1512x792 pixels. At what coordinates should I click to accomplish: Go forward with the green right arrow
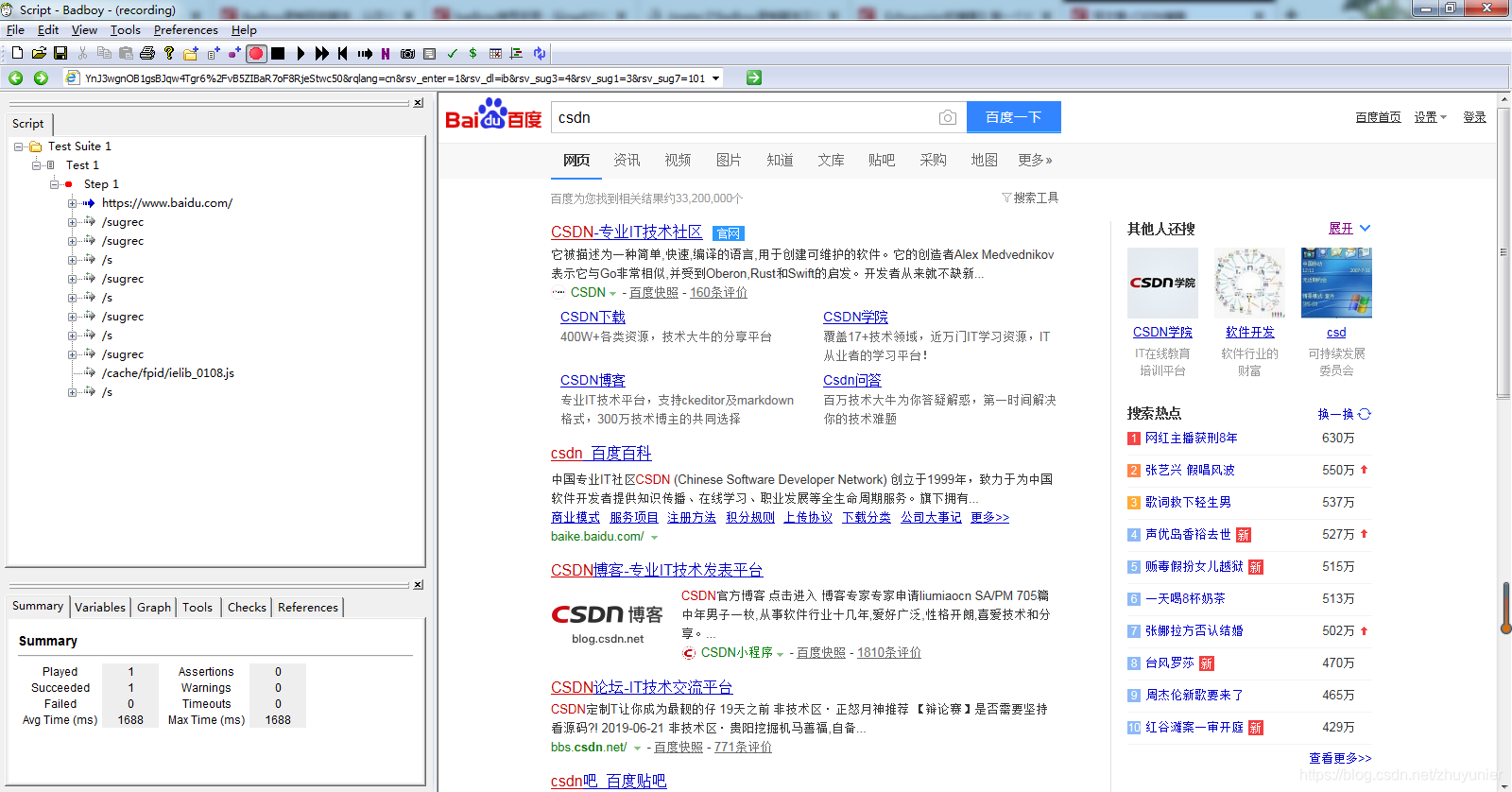(41, 78)
